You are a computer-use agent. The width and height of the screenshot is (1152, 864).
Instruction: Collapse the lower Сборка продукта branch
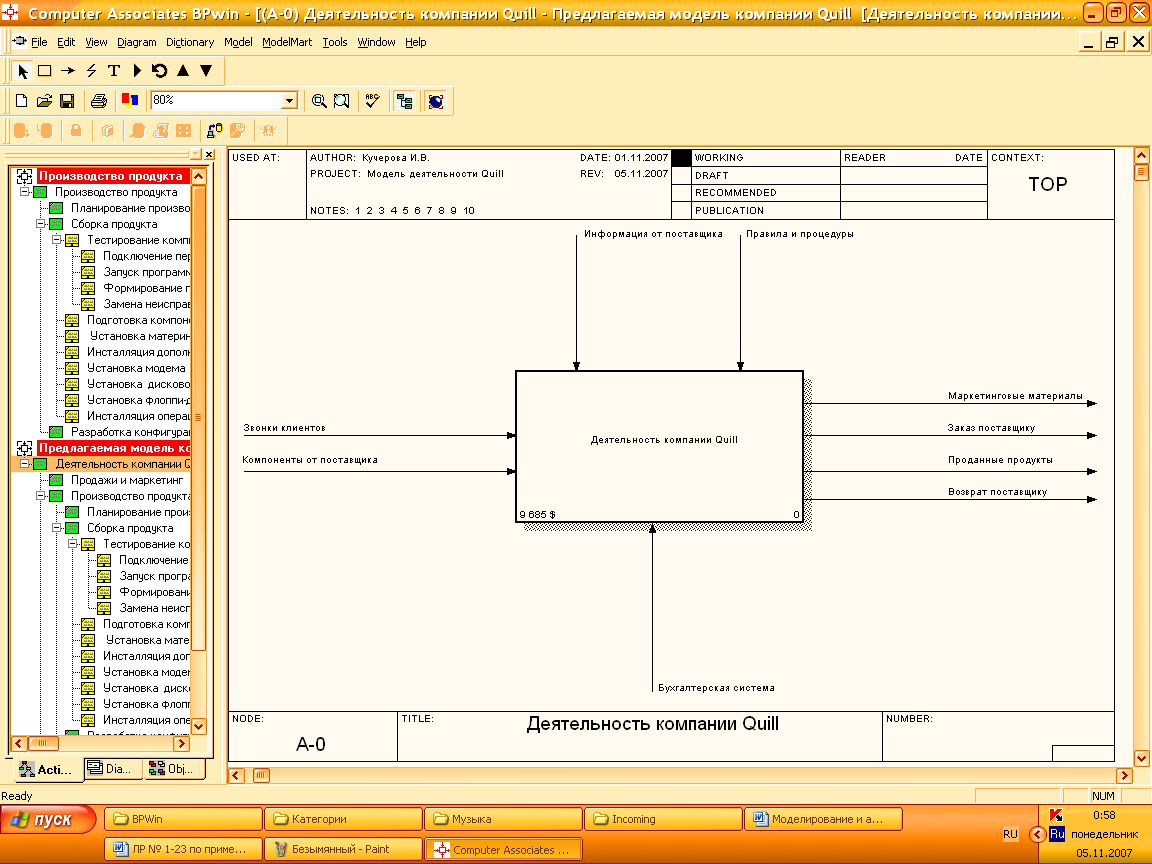pyautogui.click(x=57, y=528)
